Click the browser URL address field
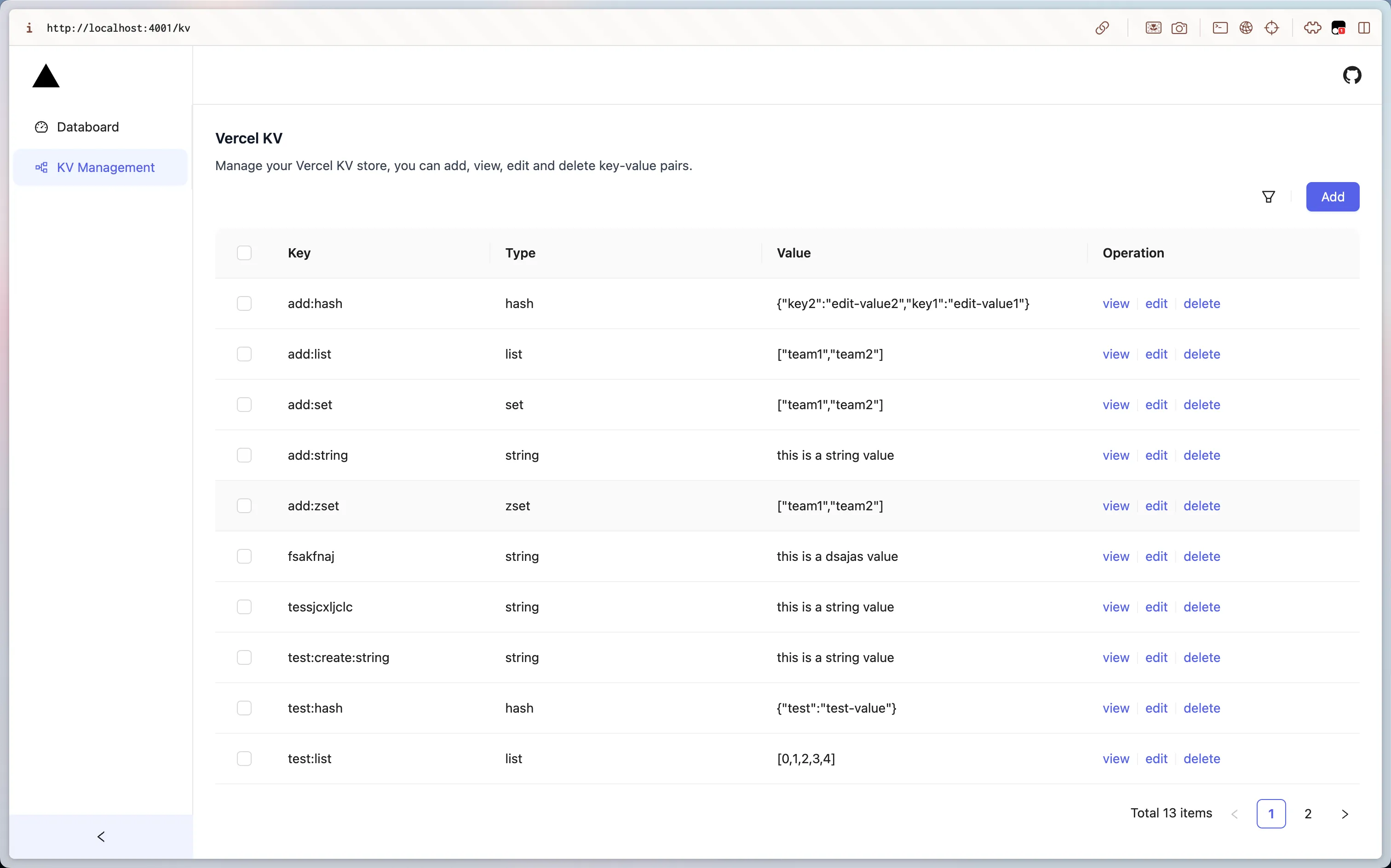Image resolution: width=1391 pixels, height=868 pixels. coord(118,28)
